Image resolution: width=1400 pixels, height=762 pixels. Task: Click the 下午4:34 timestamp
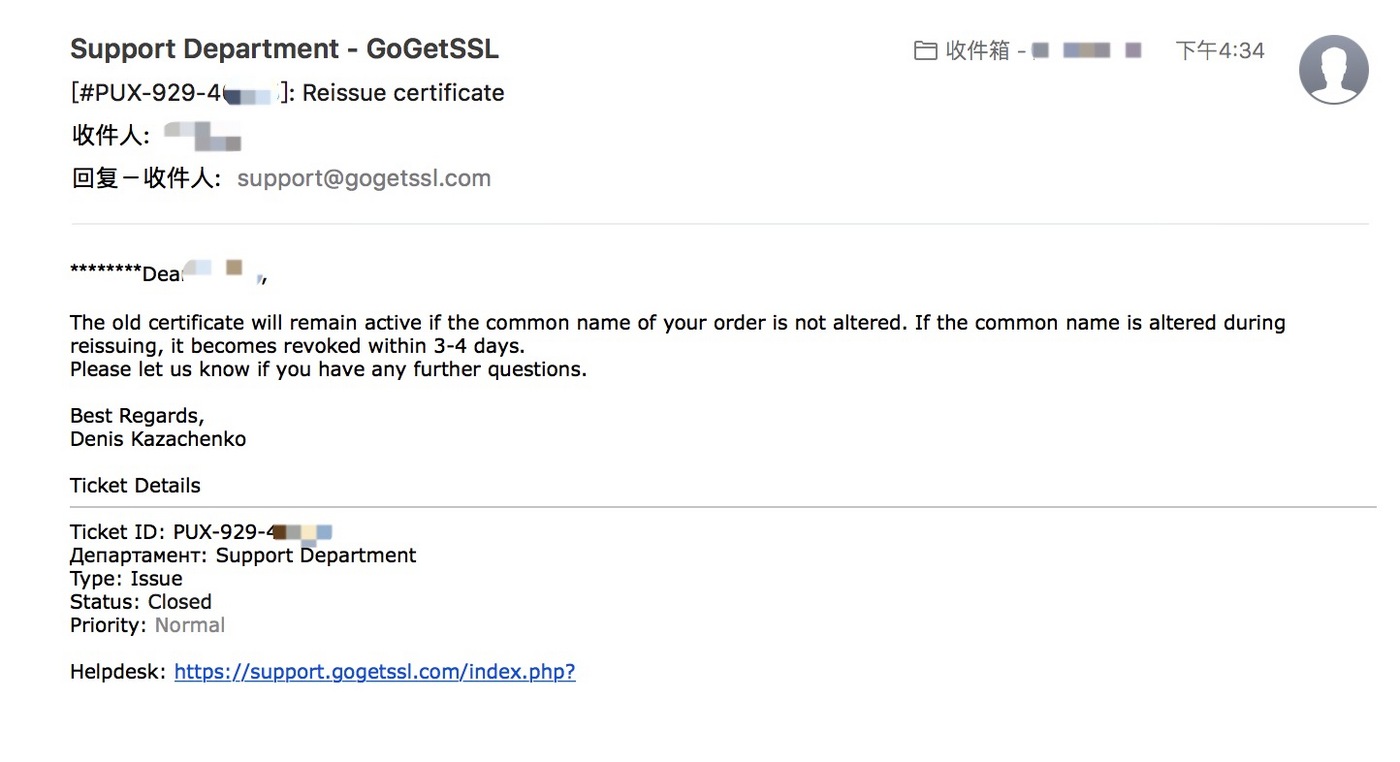click(x=1220, y=50)
